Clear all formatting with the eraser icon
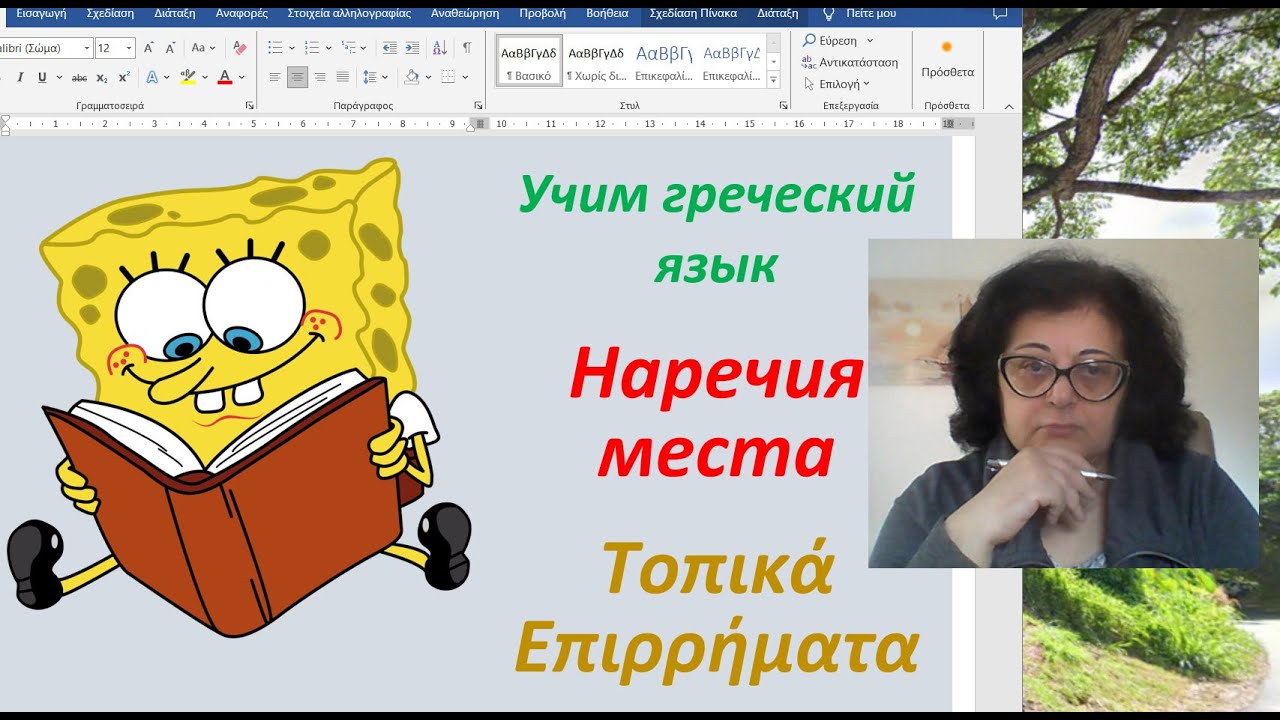1280x720 pixels. (239, 48)
